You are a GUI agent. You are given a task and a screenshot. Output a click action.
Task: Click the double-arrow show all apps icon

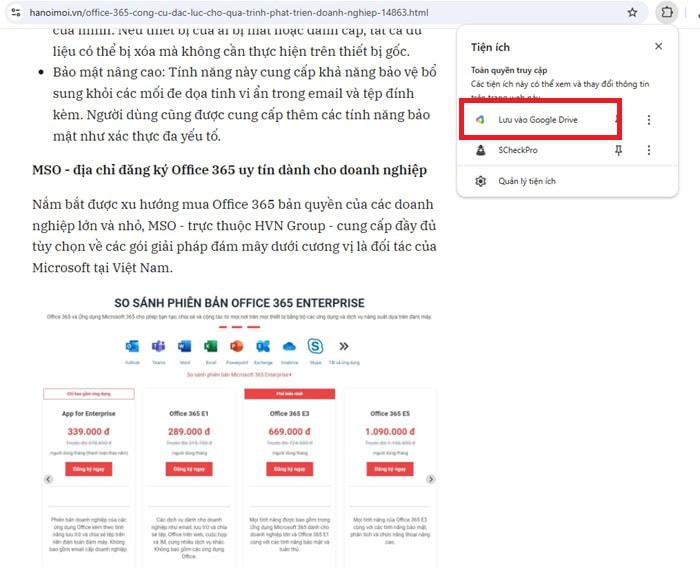(x=344, y=346)
